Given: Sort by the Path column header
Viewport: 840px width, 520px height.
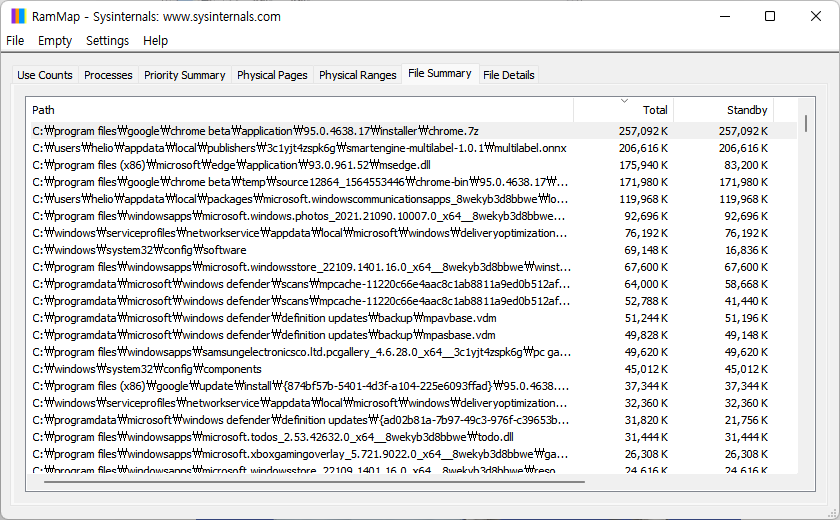Looking at the screenshot, I should 300,110.
